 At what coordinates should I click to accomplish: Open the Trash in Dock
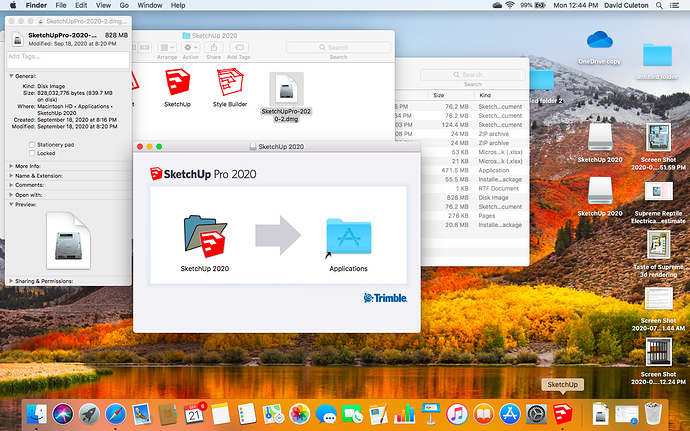tap(653, 414)
